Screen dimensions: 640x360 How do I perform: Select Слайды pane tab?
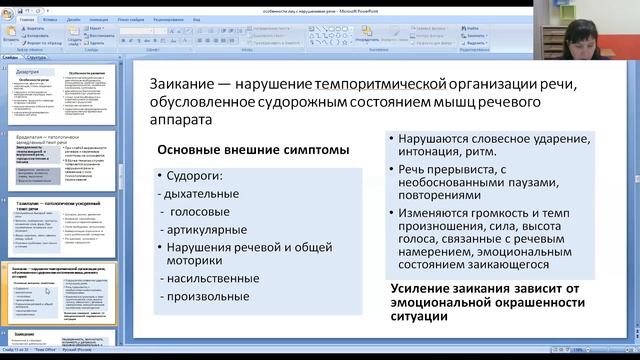[11, 58]
